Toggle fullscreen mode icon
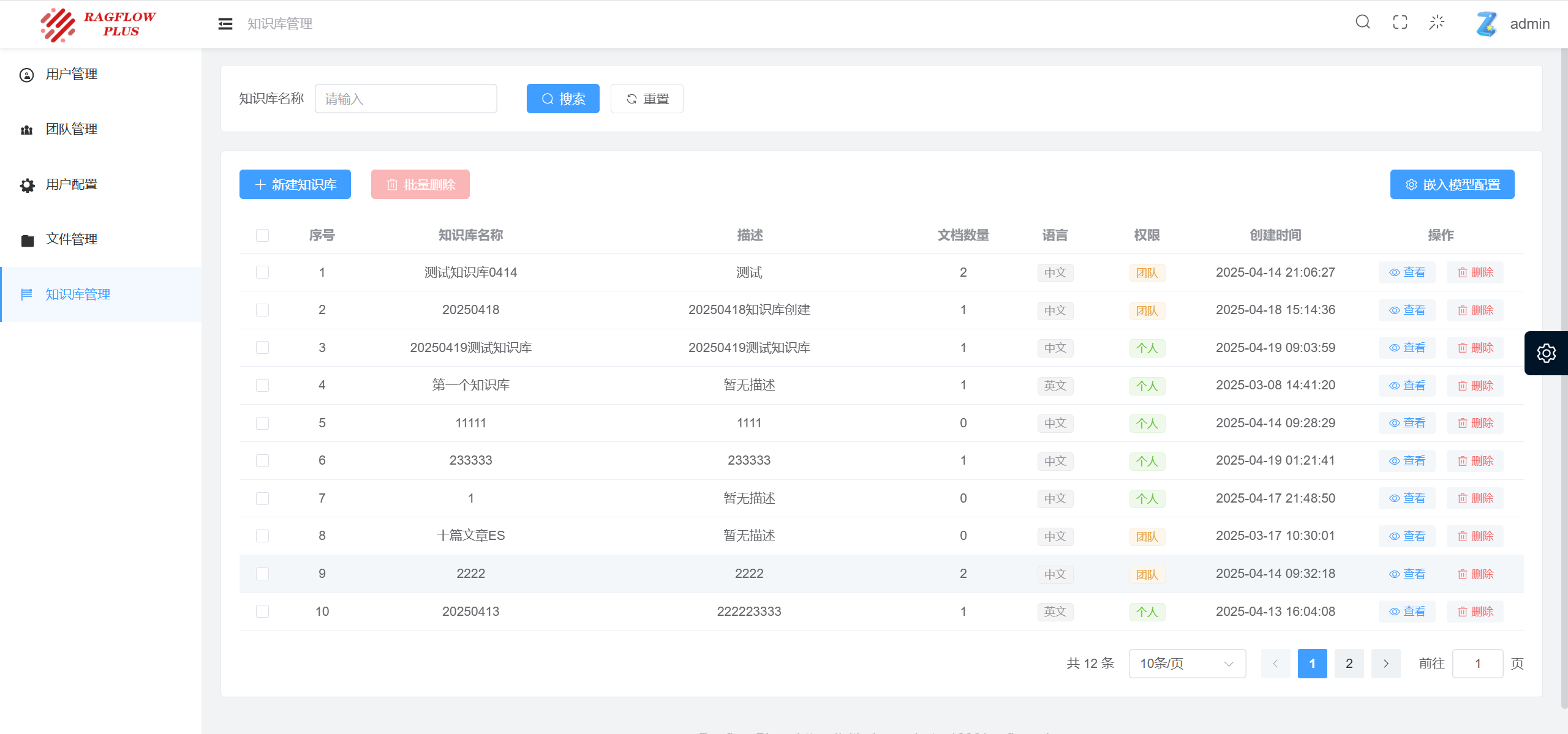Screen dimensions: 1568x734 pyautogui.click(x=1400, y=23)
